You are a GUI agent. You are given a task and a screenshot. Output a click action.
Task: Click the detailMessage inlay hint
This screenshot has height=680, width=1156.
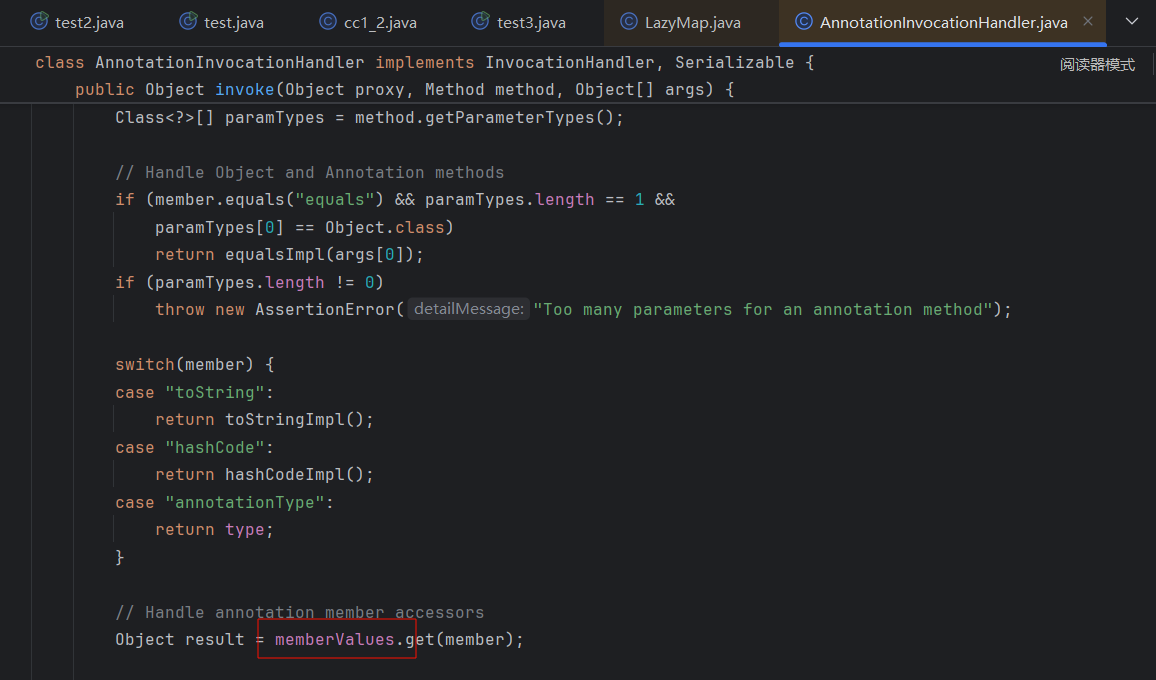(x=468, y=310)
